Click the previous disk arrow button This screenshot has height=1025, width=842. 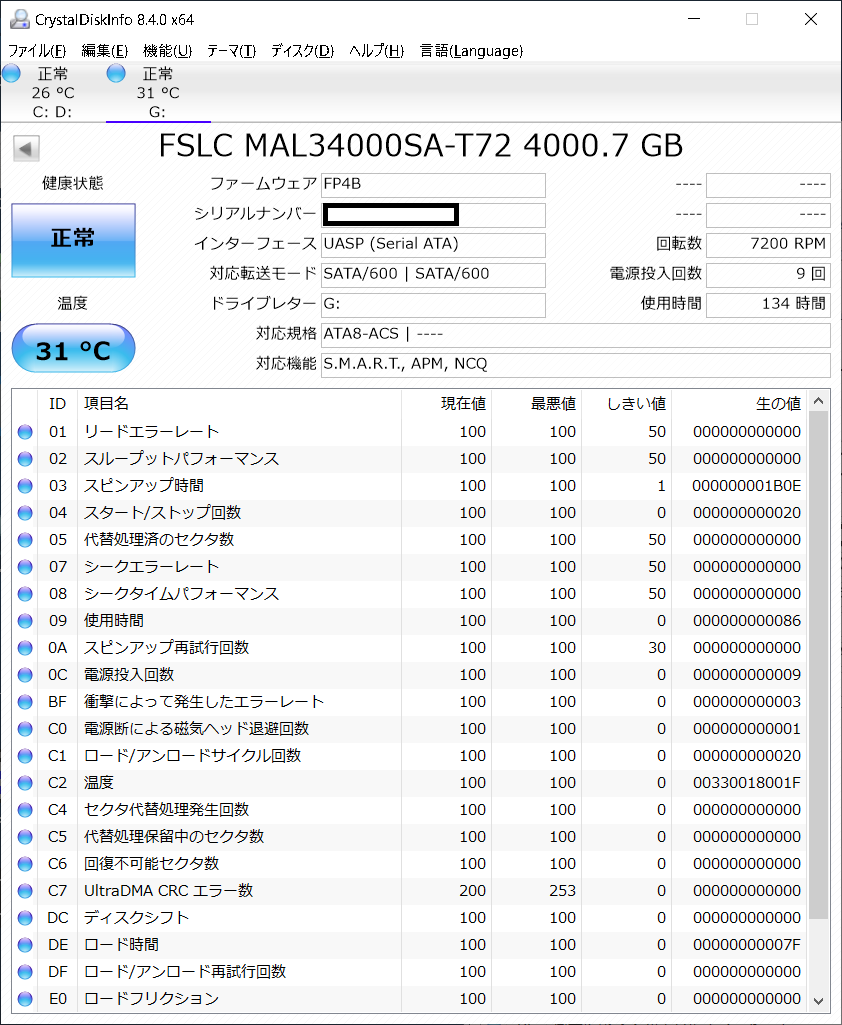pyautogui.click(x=26, y=148)
